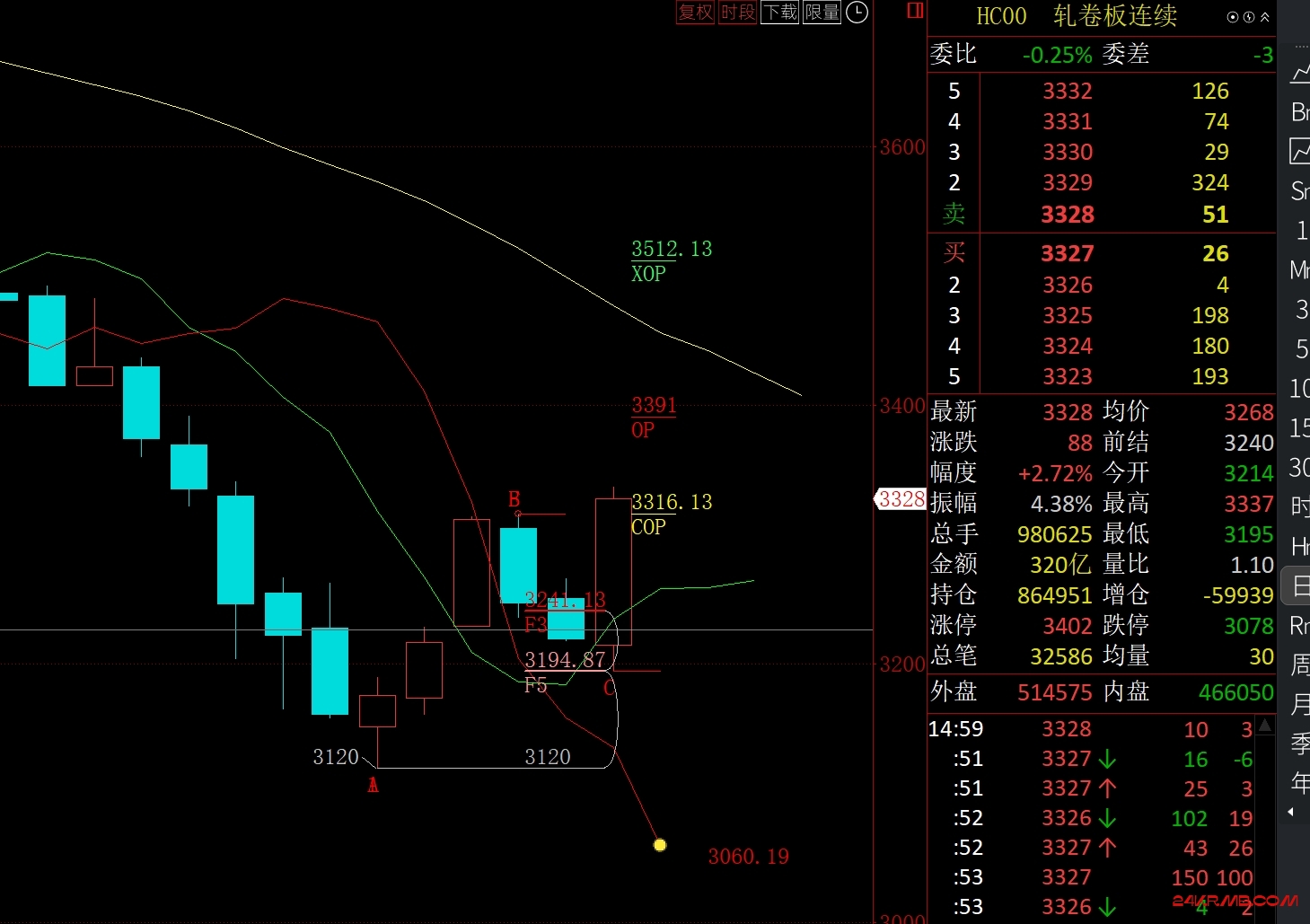The image size is (1310, 924).
Task: Click the 金额 320亿 turnover value
Action: [x=1060, y=565]
